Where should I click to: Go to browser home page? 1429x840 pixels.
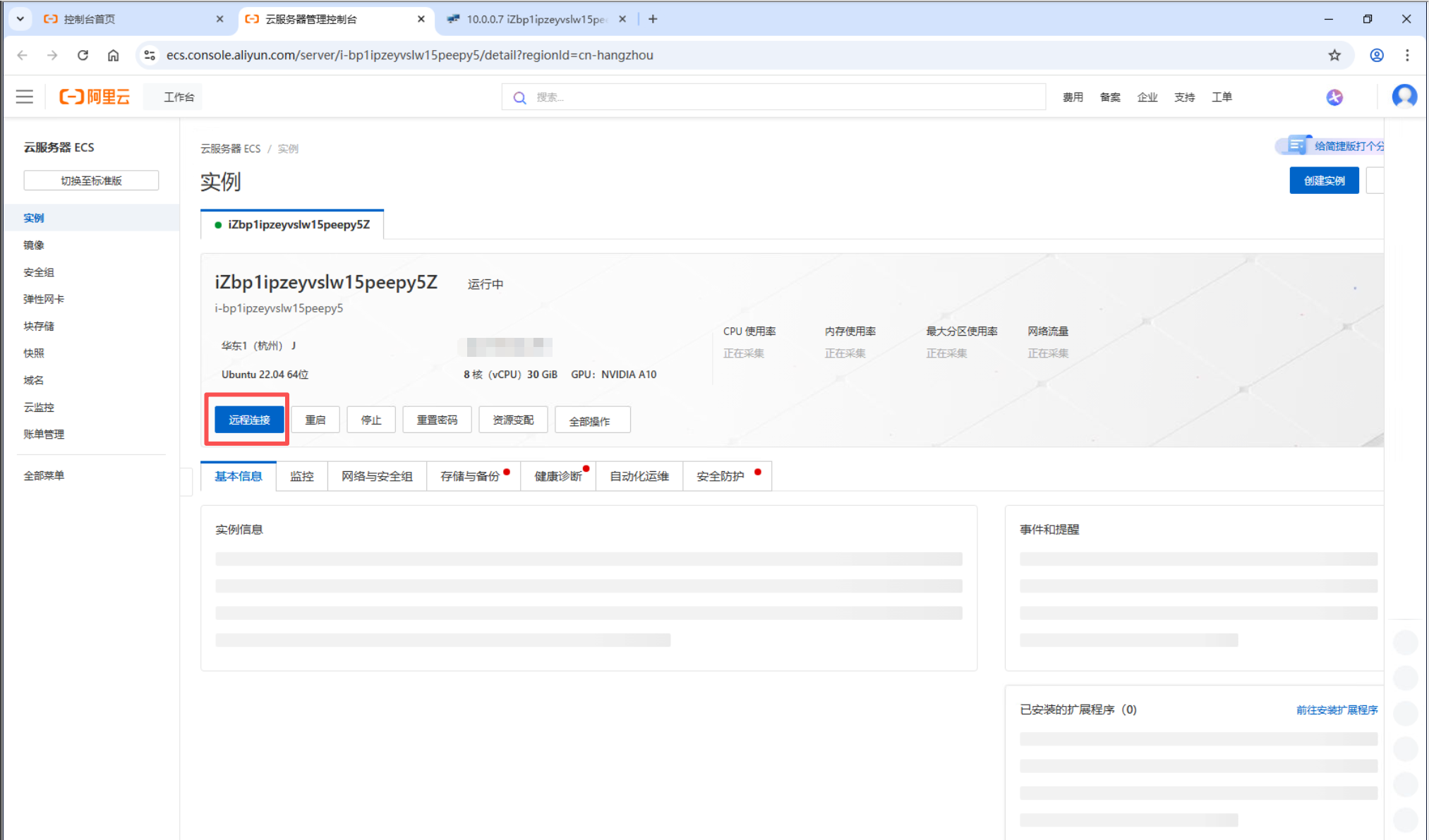point(113,55)
